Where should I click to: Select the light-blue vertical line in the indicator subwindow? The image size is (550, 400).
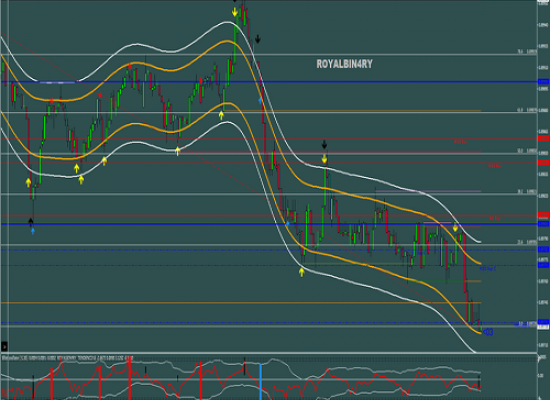[x=261, y=382]
